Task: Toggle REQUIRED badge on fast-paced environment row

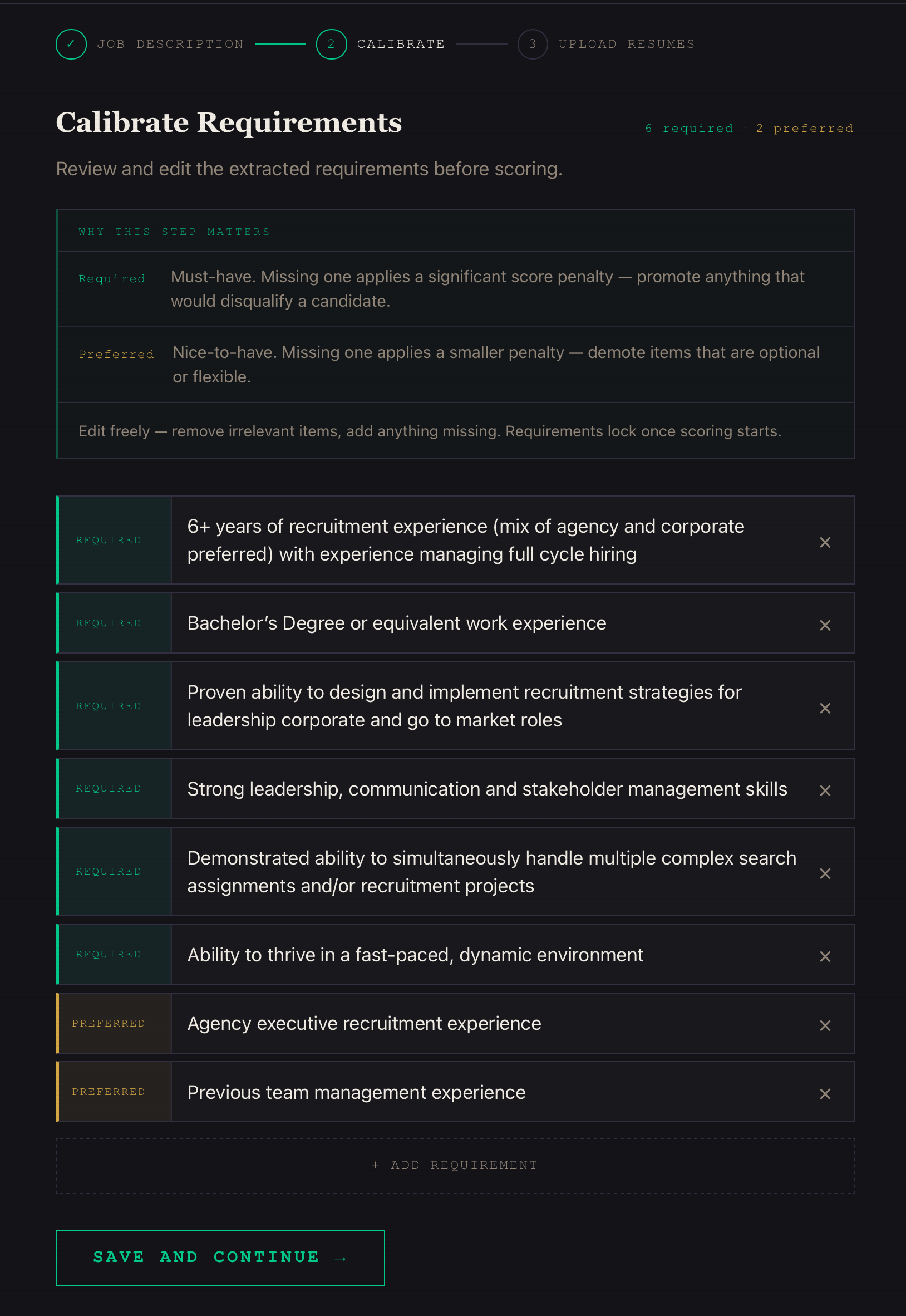Action: (x=109, y=954)
